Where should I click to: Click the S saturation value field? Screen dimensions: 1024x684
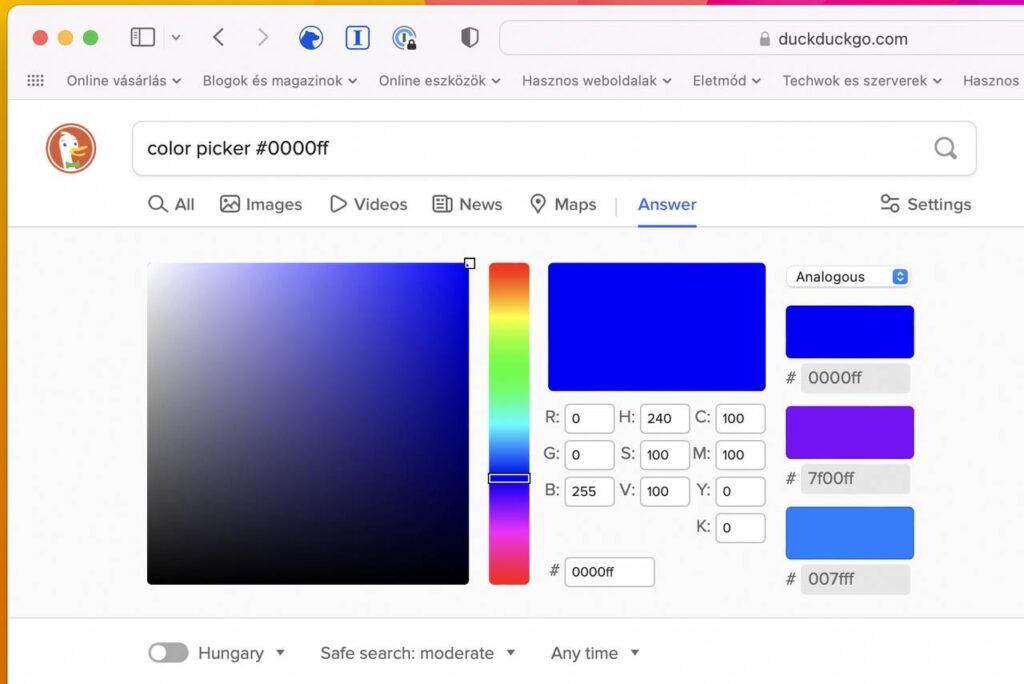[x=665, y=455]
